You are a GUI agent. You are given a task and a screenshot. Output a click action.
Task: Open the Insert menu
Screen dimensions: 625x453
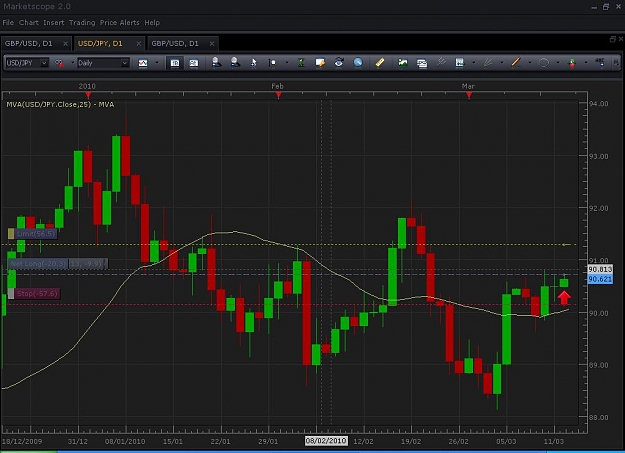54,23
